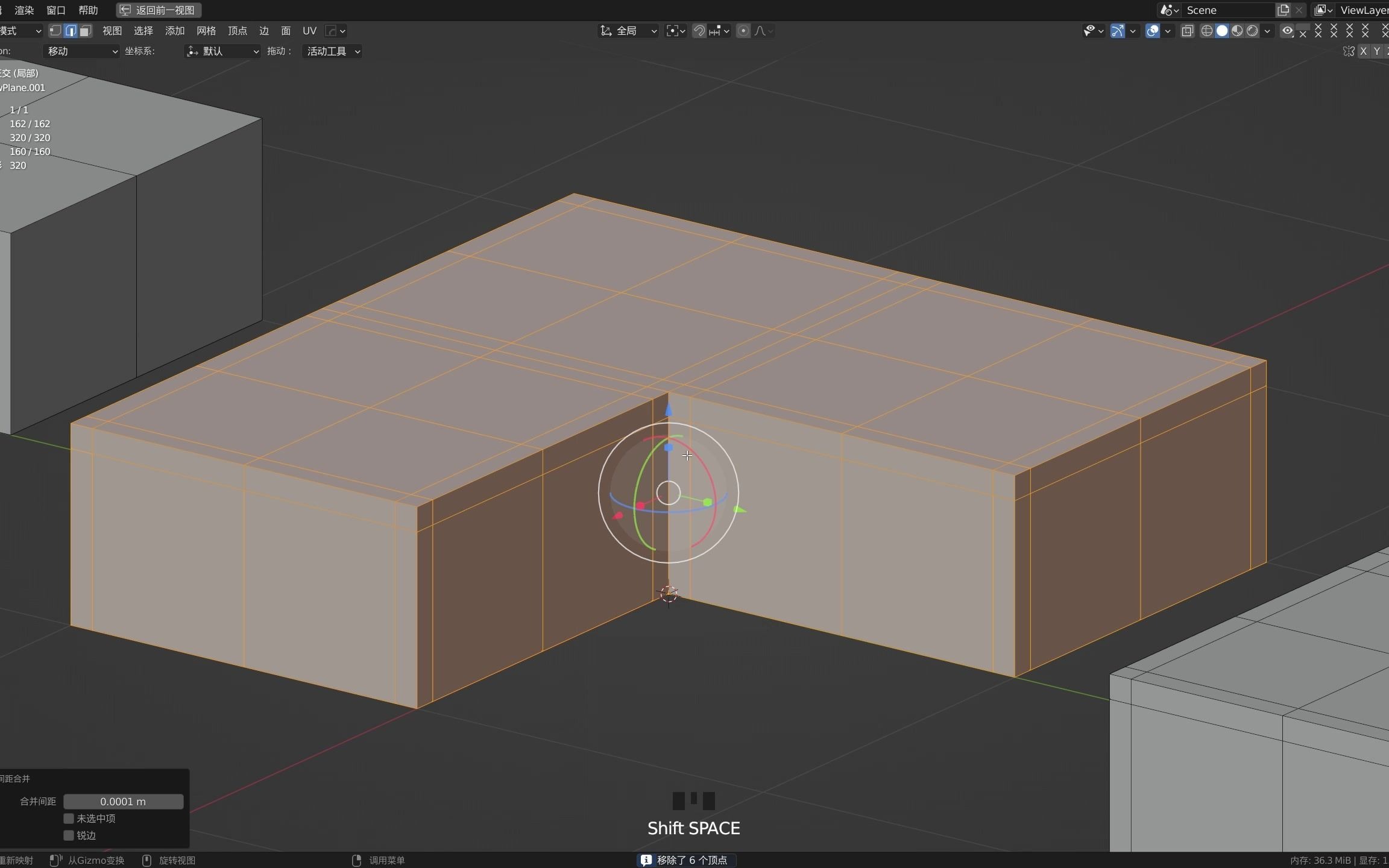The image size is (1389, 868).
Task: Edit the 合并间距 distance value
Action: 123,801
